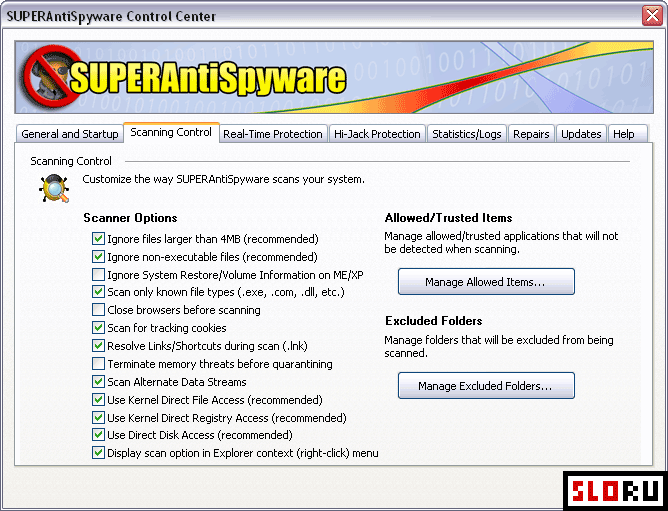Click 'Manage allowed/trusted applications' description text
The image size is (668, 511).
pos(501,243)
